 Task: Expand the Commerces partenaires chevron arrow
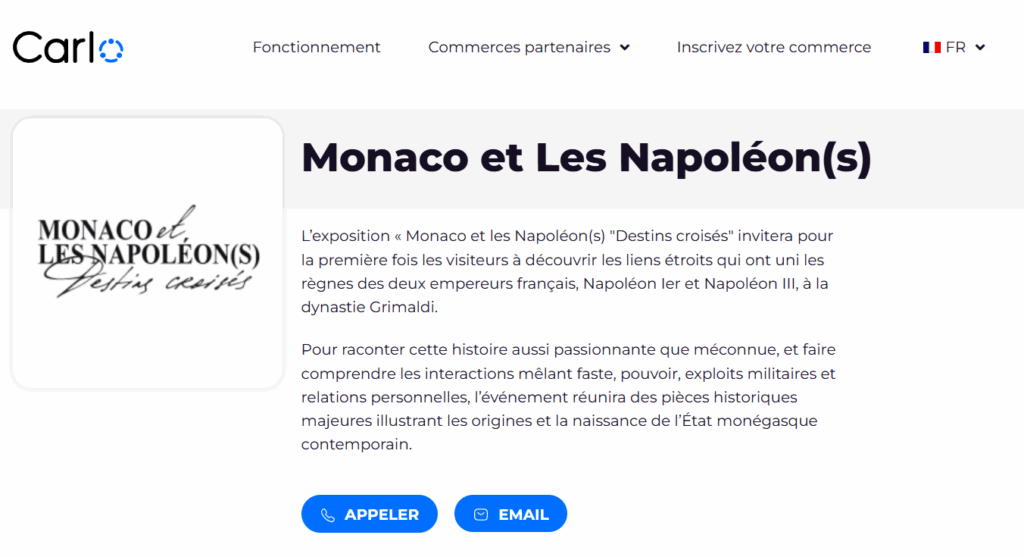(x=624, y=48)
